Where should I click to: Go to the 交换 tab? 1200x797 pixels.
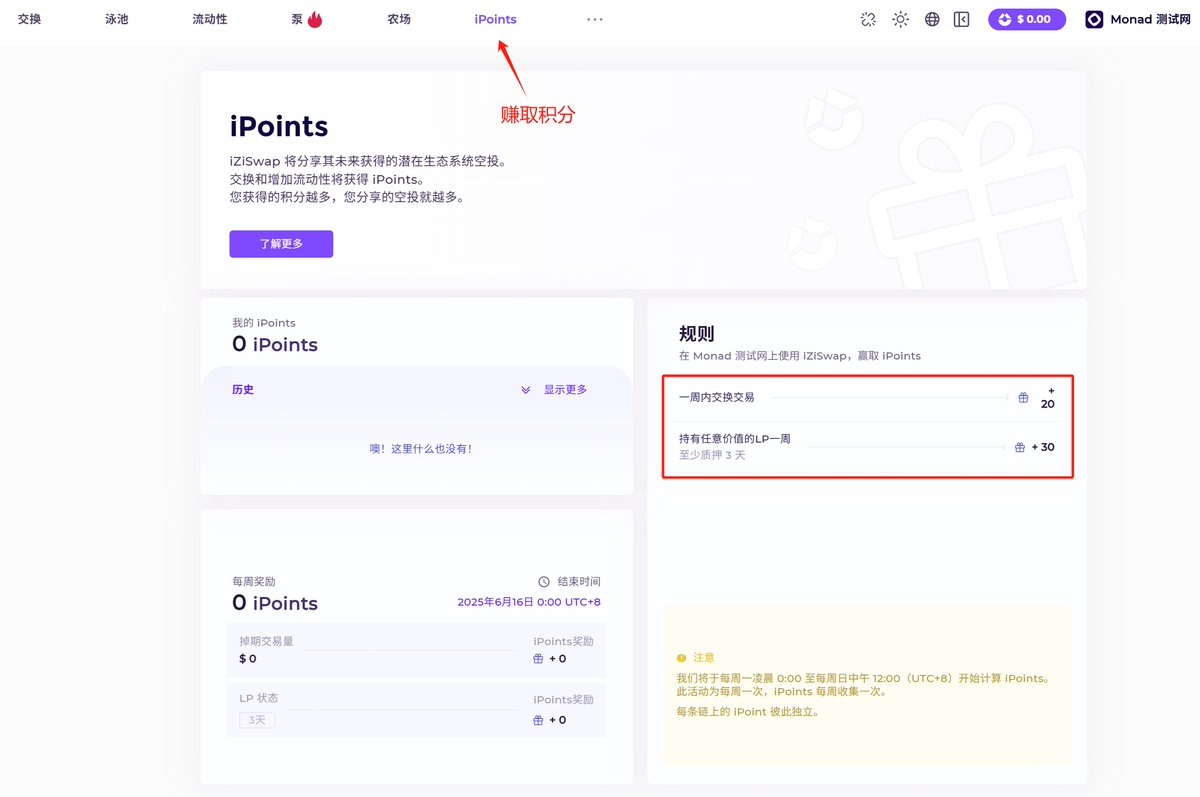click(x=30, y=19)
